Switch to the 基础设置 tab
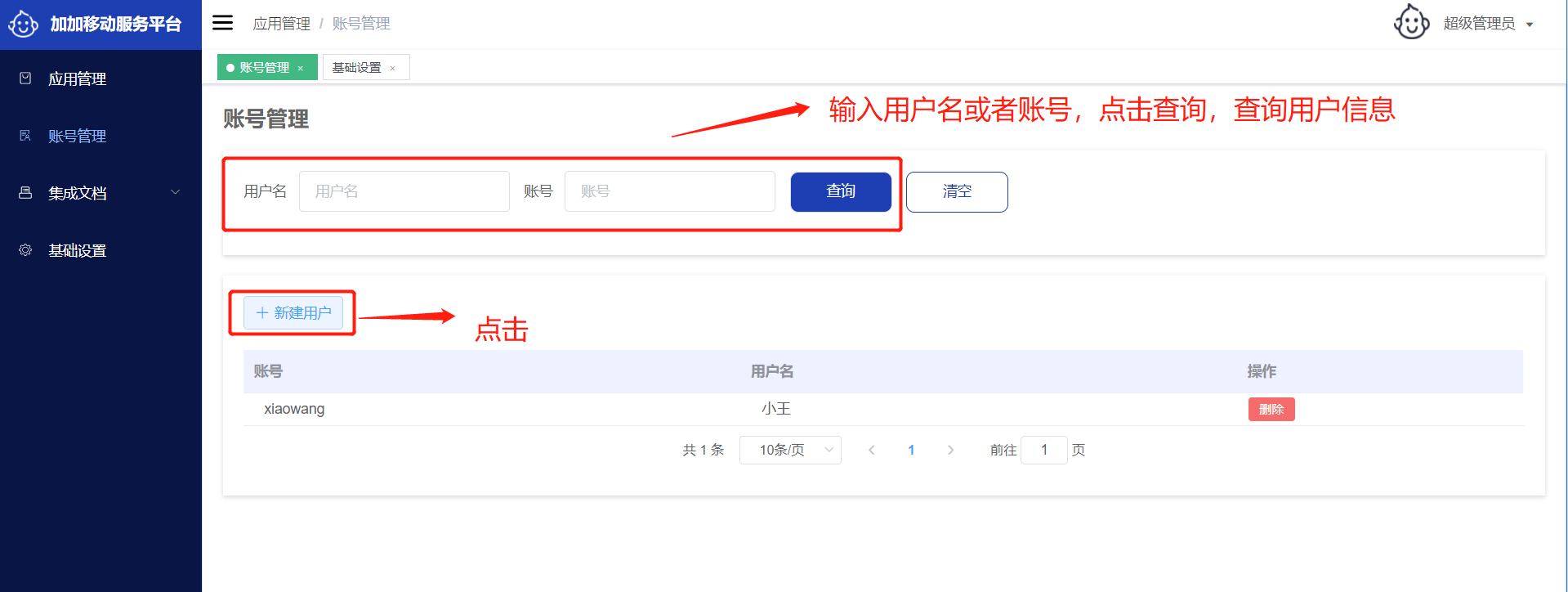 [357, 67]
